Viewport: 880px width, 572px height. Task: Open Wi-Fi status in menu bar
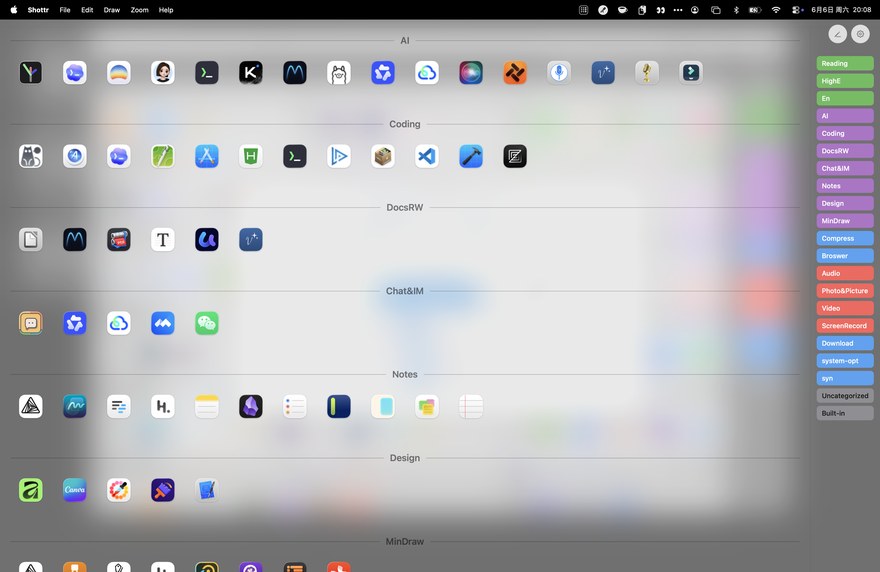[x=776, y=10]
